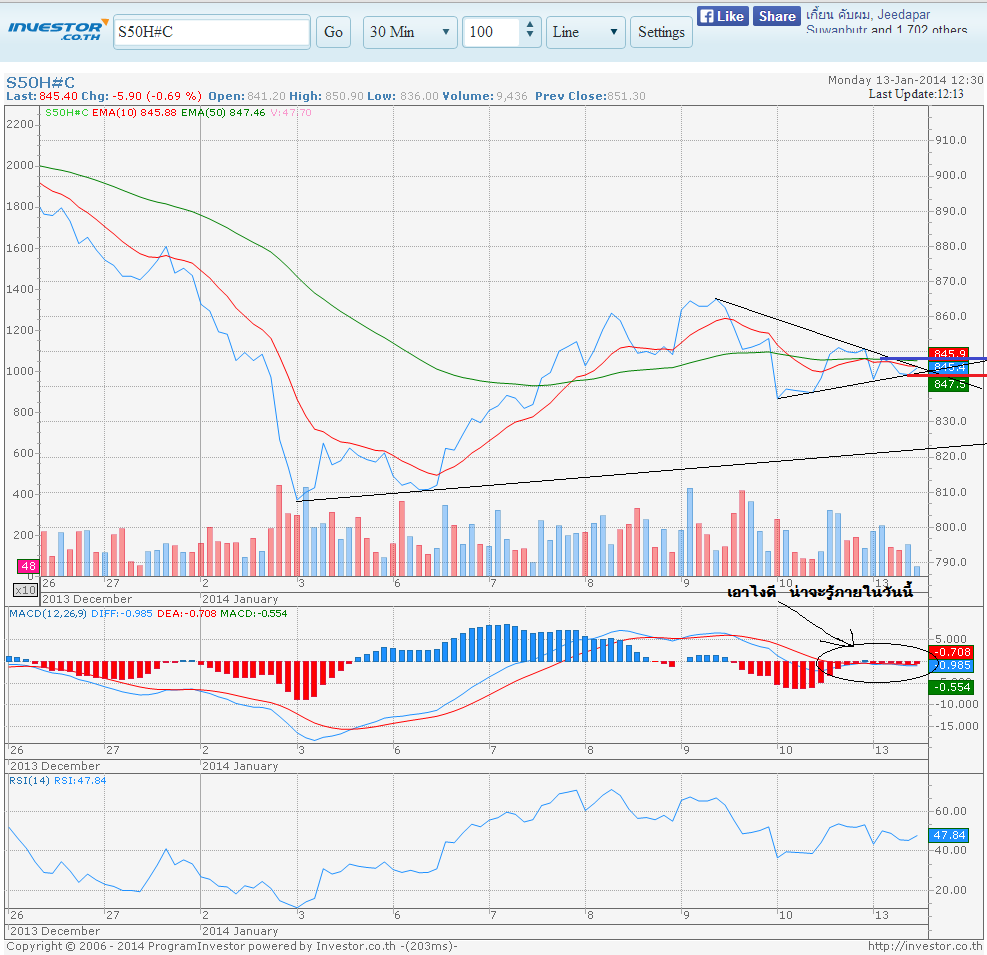Click the 100 bars count field
987x955 pixels.
[492, 32]
